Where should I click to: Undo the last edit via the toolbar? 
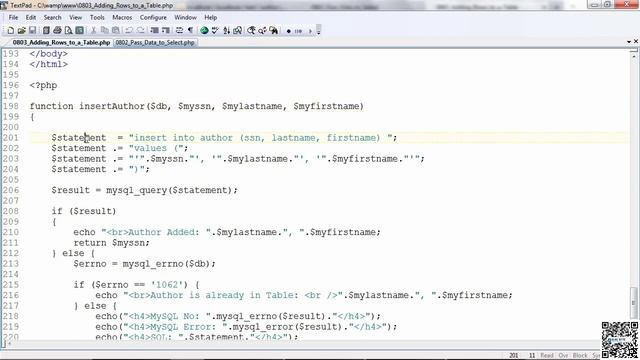click(x=129, y=31)
